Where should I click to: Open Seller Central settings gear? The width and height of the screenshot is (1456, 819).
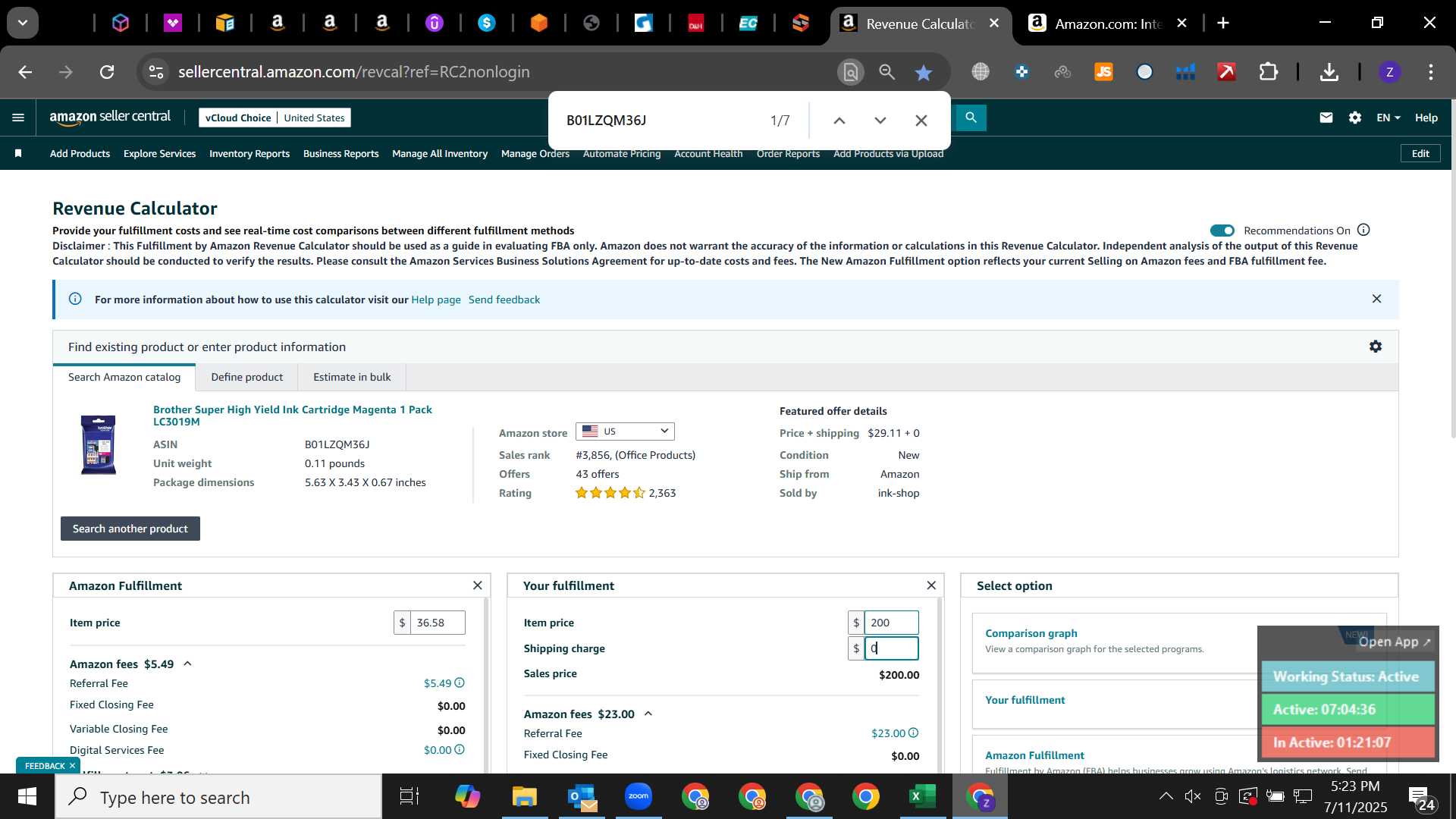pos(1355,118)
